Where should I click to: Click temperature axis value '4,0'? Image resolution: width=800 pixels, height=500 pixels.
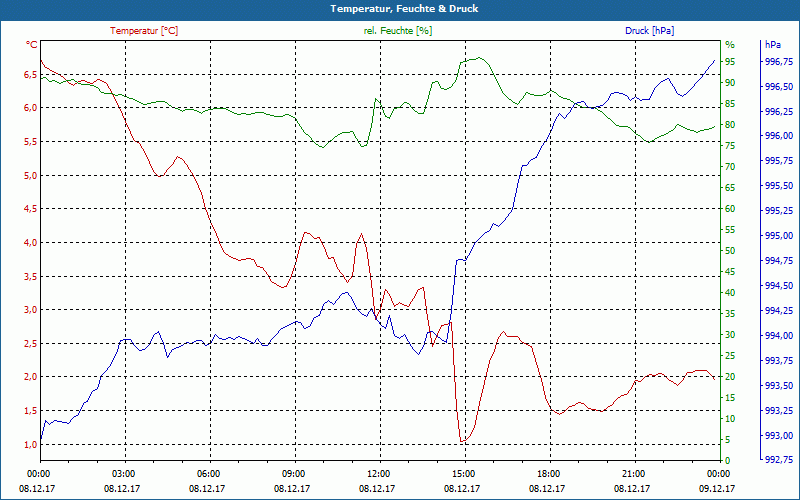point(31,242)
